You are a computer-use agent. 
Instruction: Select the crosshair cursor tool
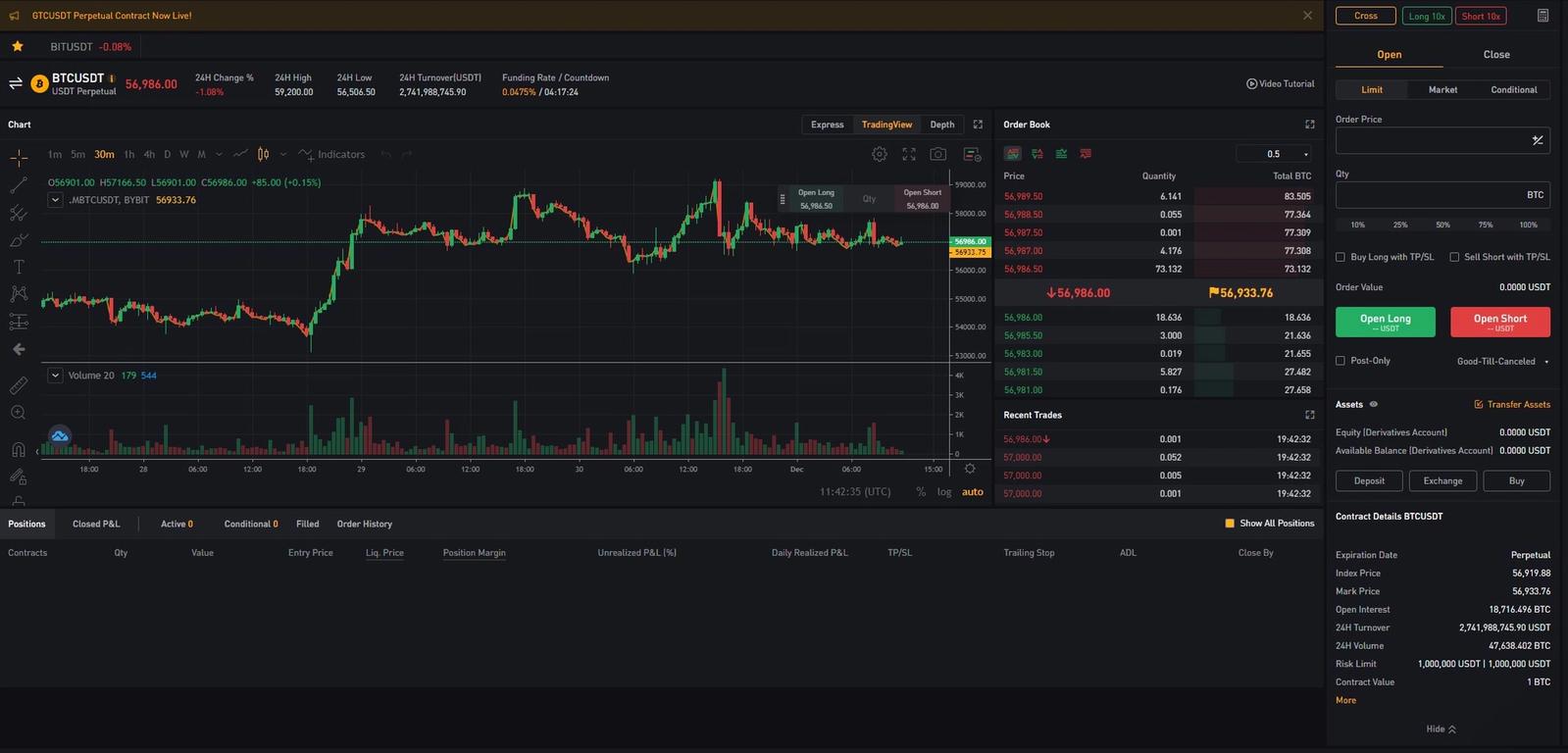(x=19, y=158)
